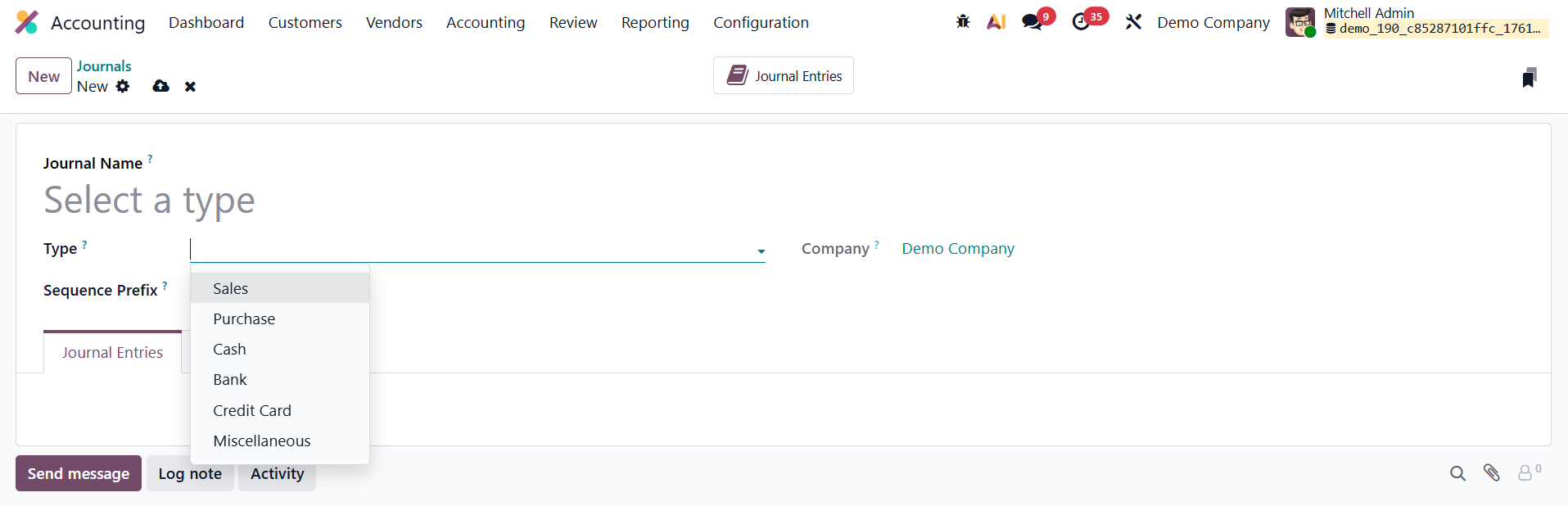Open the Accounting top menu item
This screenshot has width=1568, height=506.
486,22
